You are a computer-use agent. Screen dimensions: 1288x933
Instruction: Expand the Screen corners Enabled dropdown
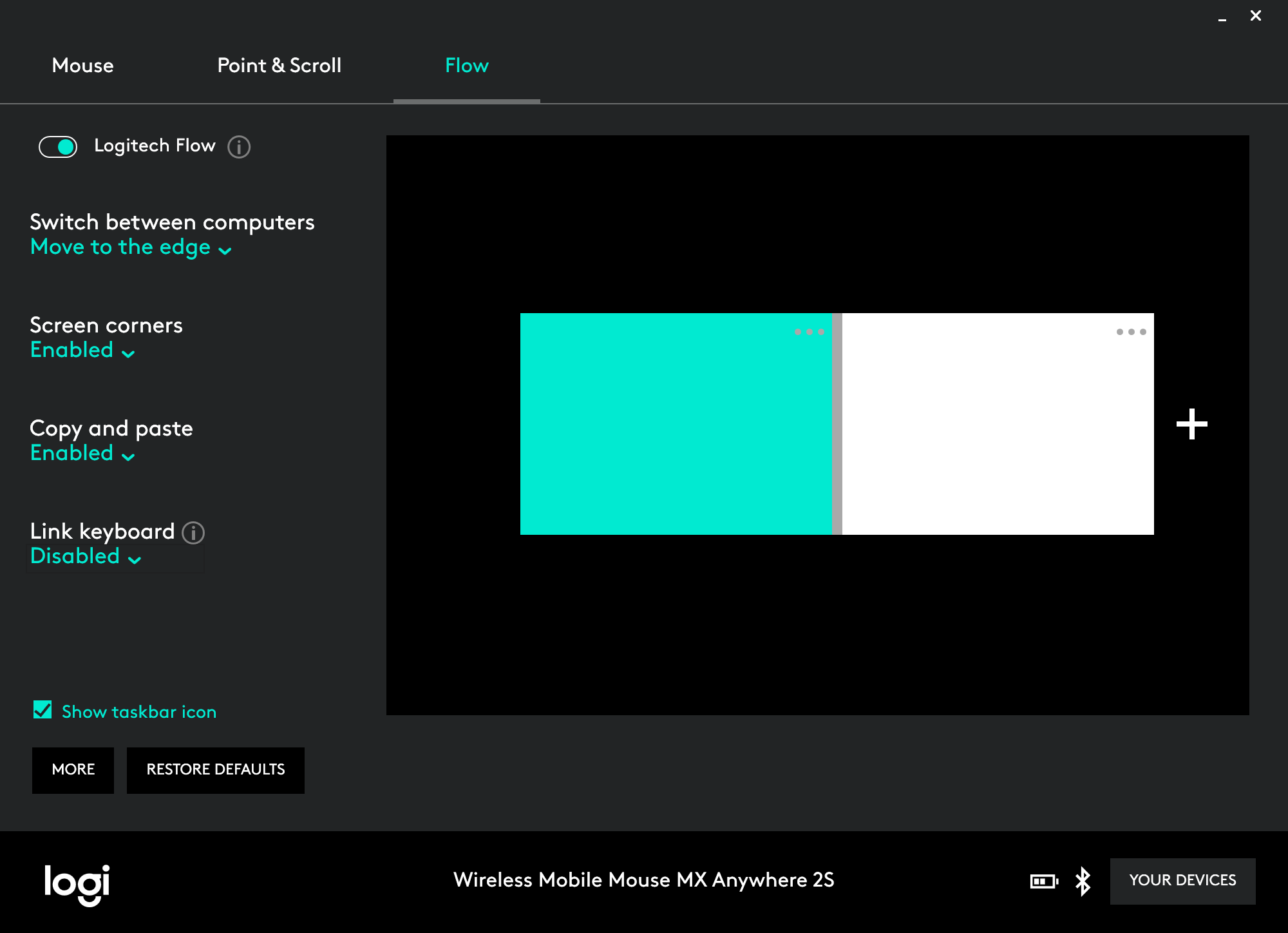pyautogui.click(x=82, y=350)
